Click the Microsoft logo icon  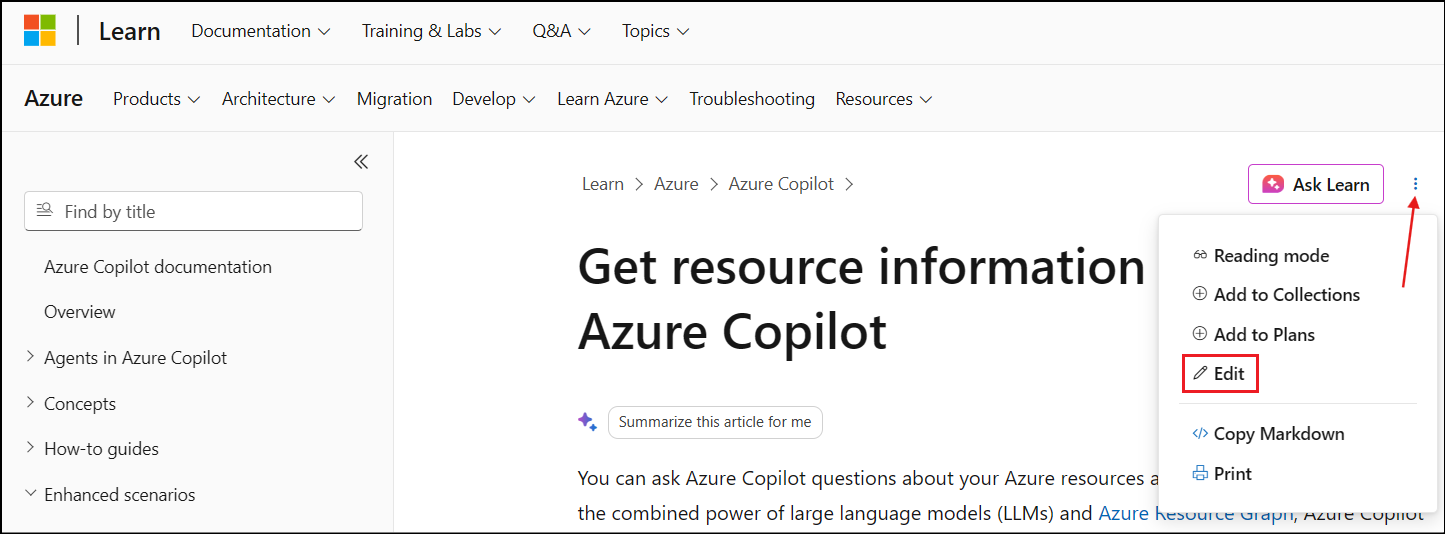pyautogui.click(x=40, y=31)
